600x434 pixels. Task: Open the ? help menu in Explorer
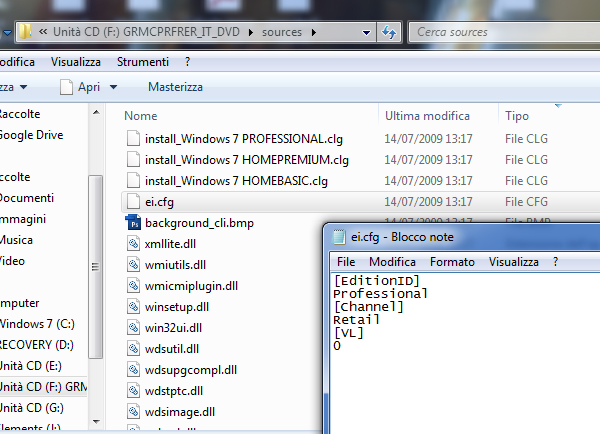(187, 62)
